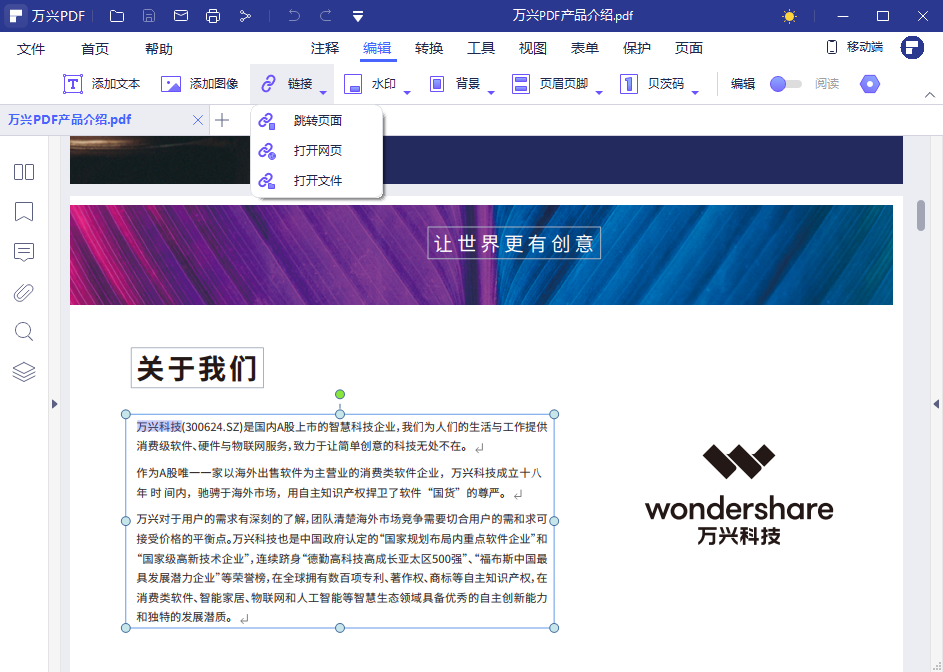Image resolution: width=943 pixels, height=672 pixels.
Task: Click the 添加文本 (Add Text) button
Action: click(x=102, y=84)
